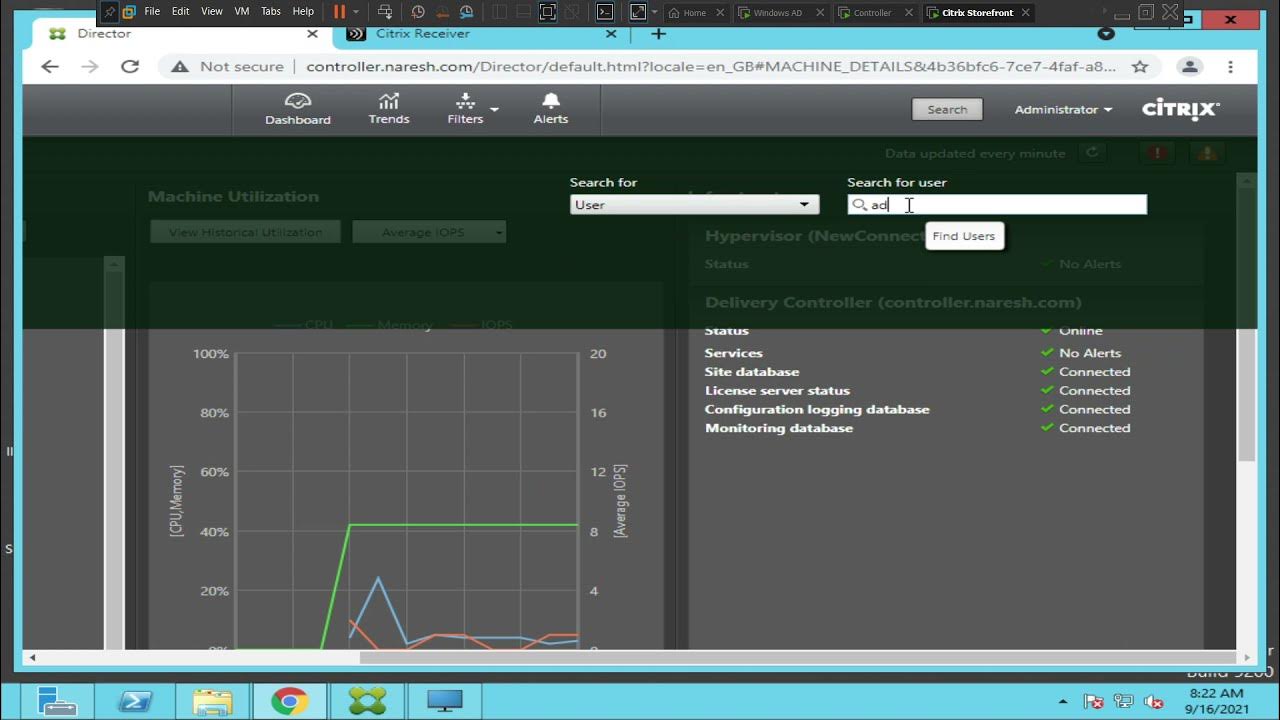This screenshot has width=1280, height=720.
Task: Click the red critical alert indicator
Action: [1157, 153]
